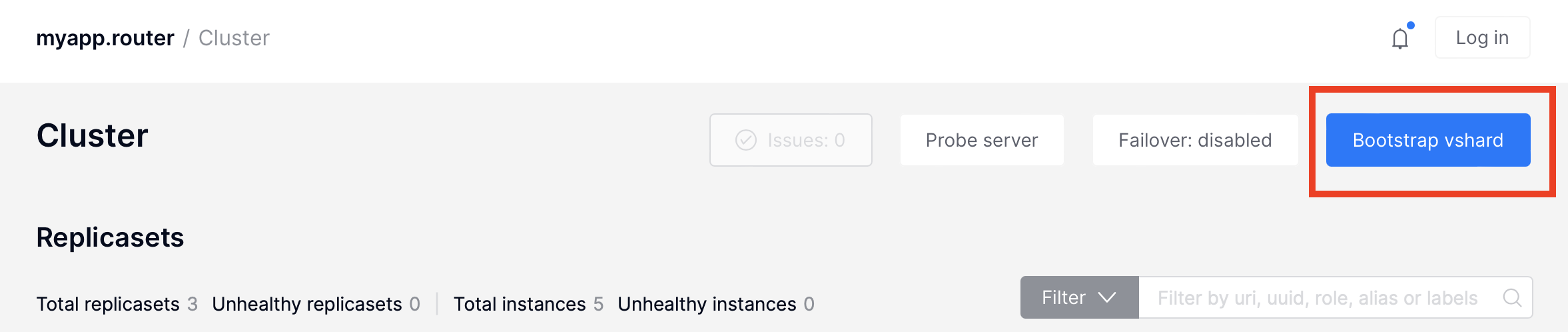
Task: Open the Probe server dialog
Action: click(x=982, y=140)
